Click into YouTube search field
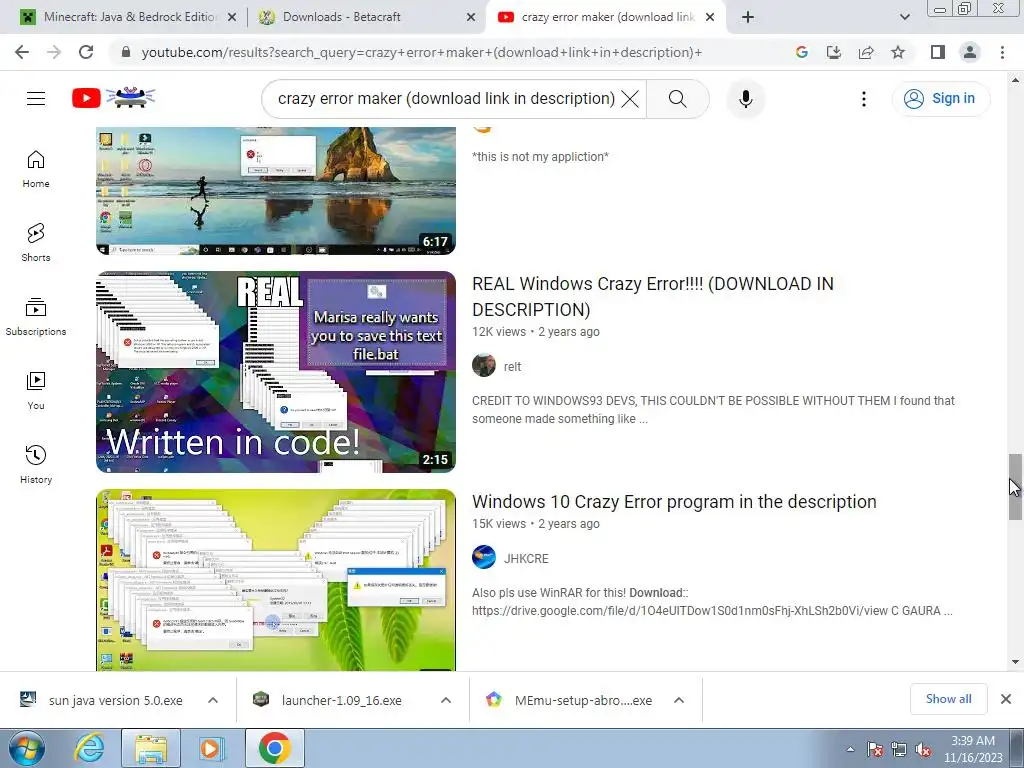Image resolution: width=1024 pixels, height=768 pixels. click(445, 99)
